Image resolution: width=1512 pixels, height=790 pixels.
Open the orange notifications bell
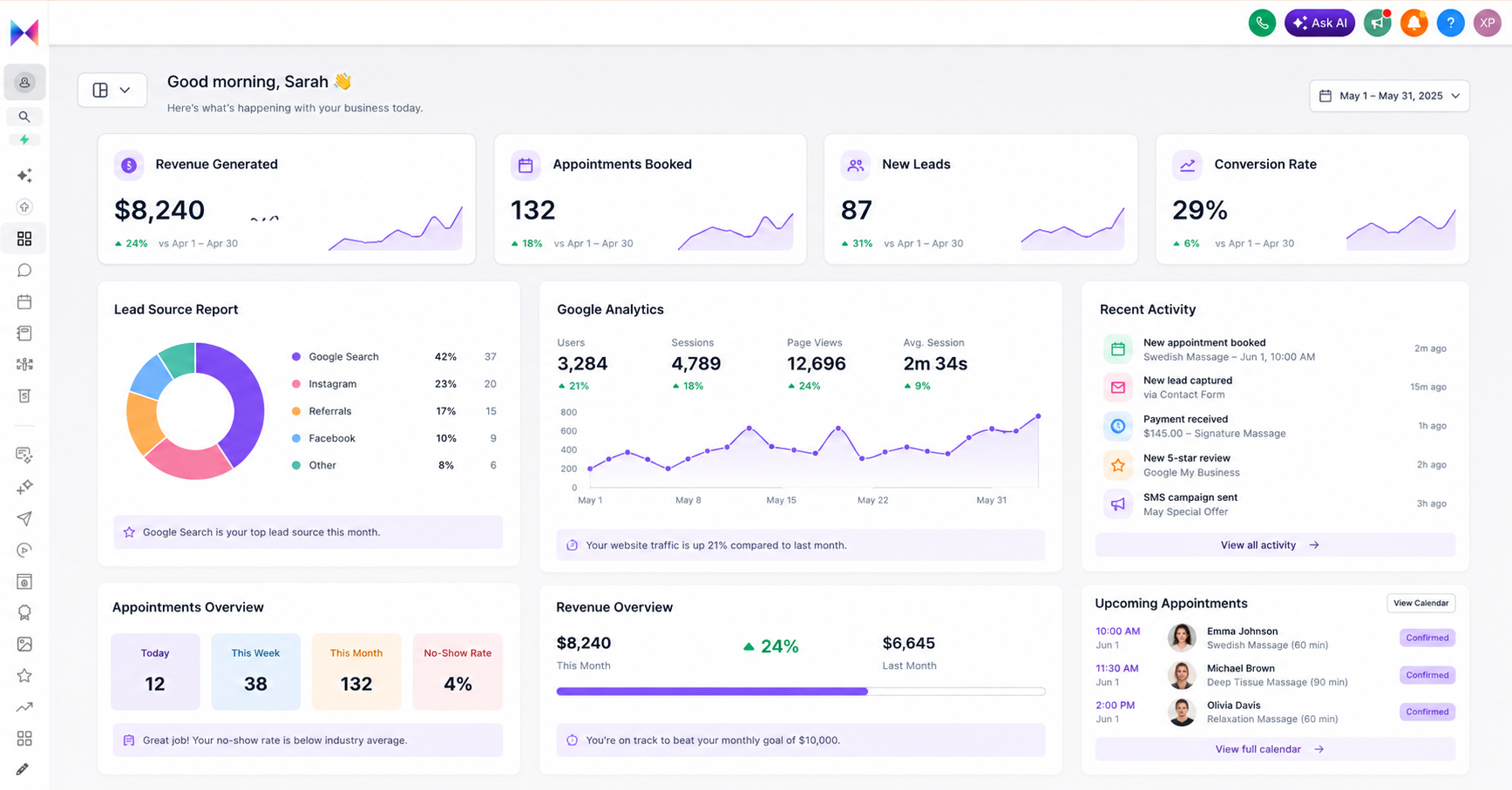pos(1414,23)
